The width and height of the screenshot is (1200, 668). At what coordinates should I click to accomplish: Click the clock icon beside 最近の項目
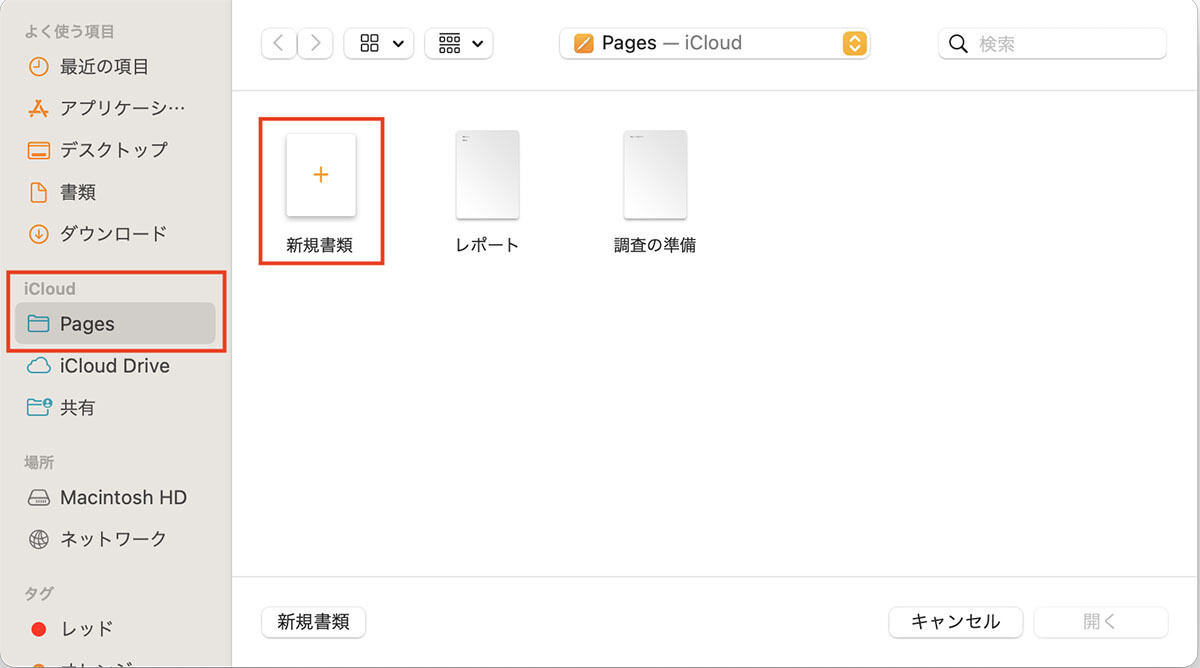tap(39, 67)
